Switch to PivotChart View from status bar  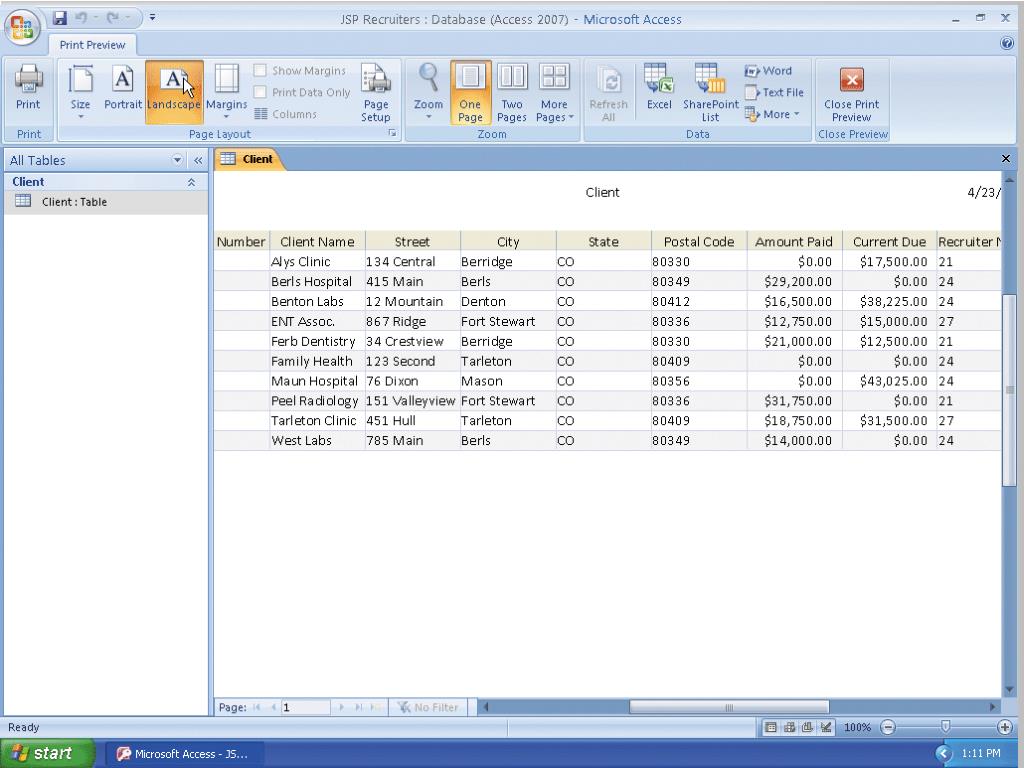coord(807,727)
